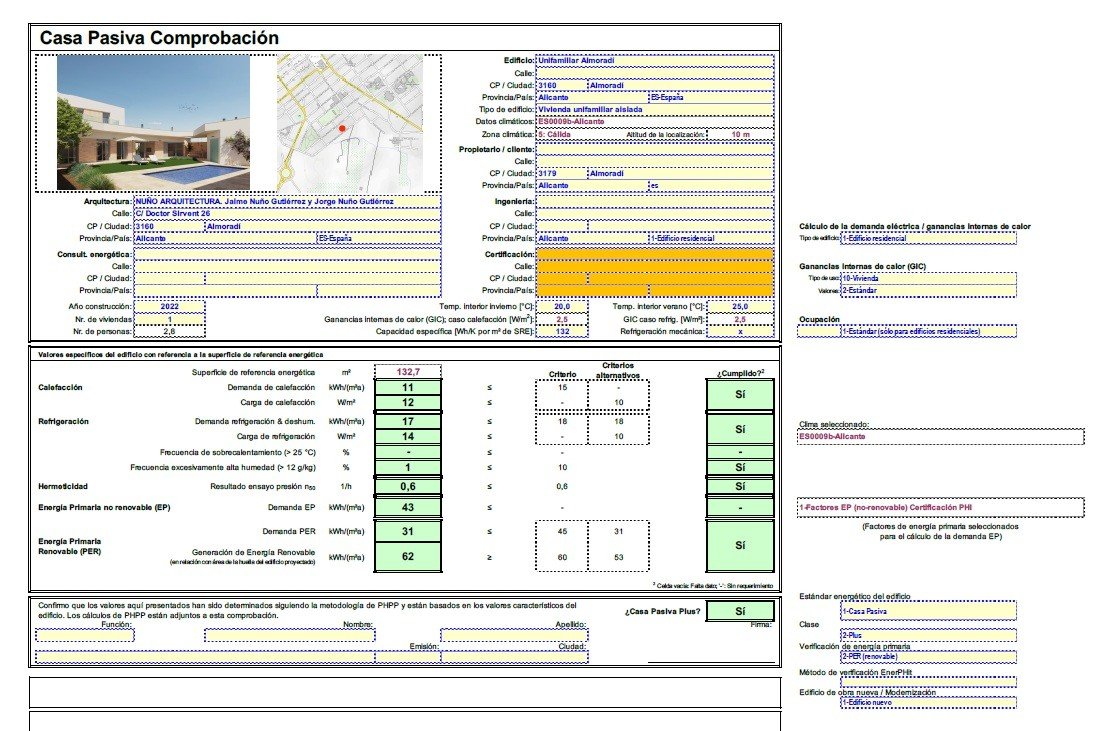Select summer interior temperature '25,0'
1095x731 pixels.
click(x=740, y=307)
